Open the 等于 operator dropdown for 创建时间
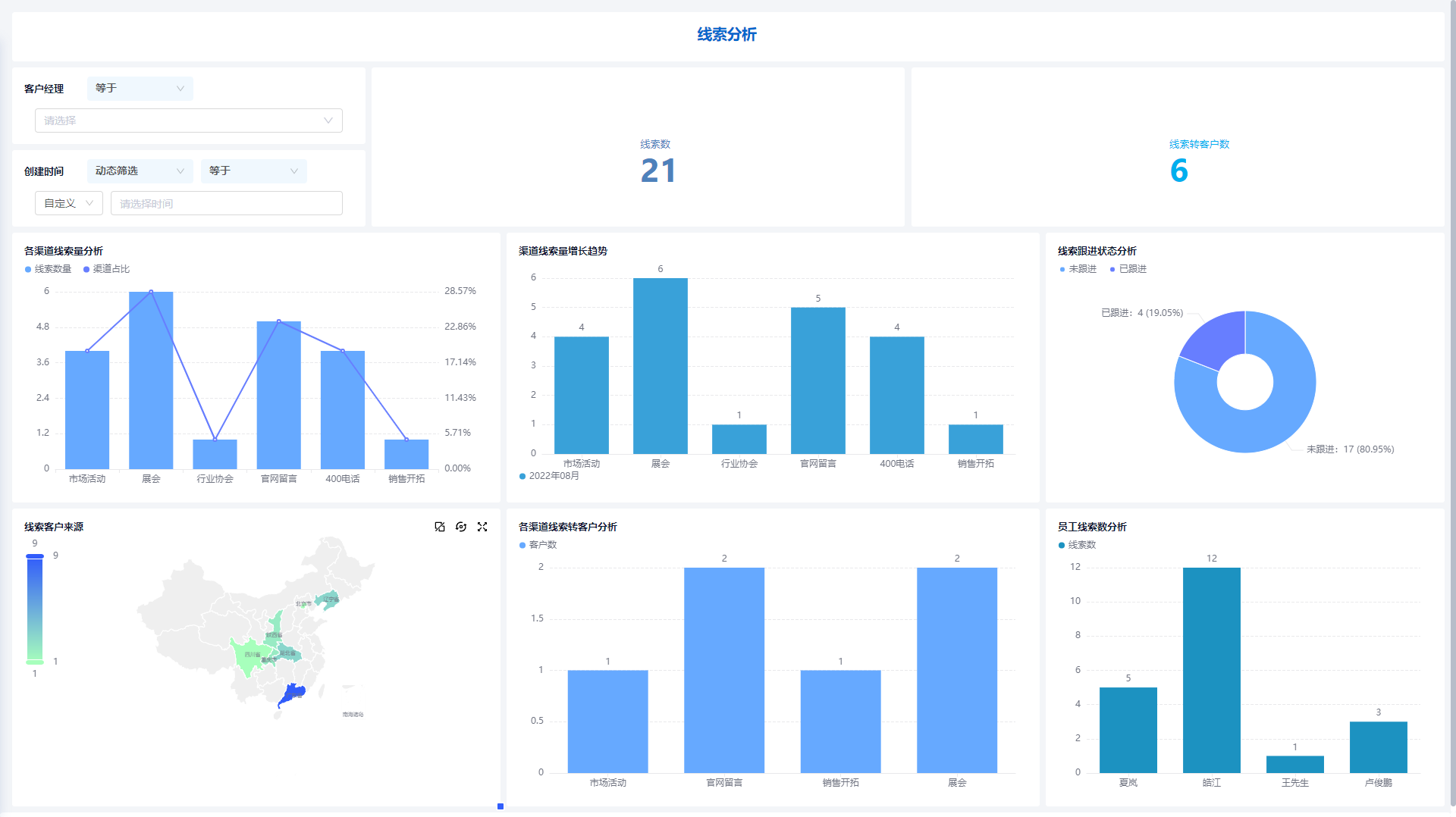1456x817 pixels. pos(254,171)
